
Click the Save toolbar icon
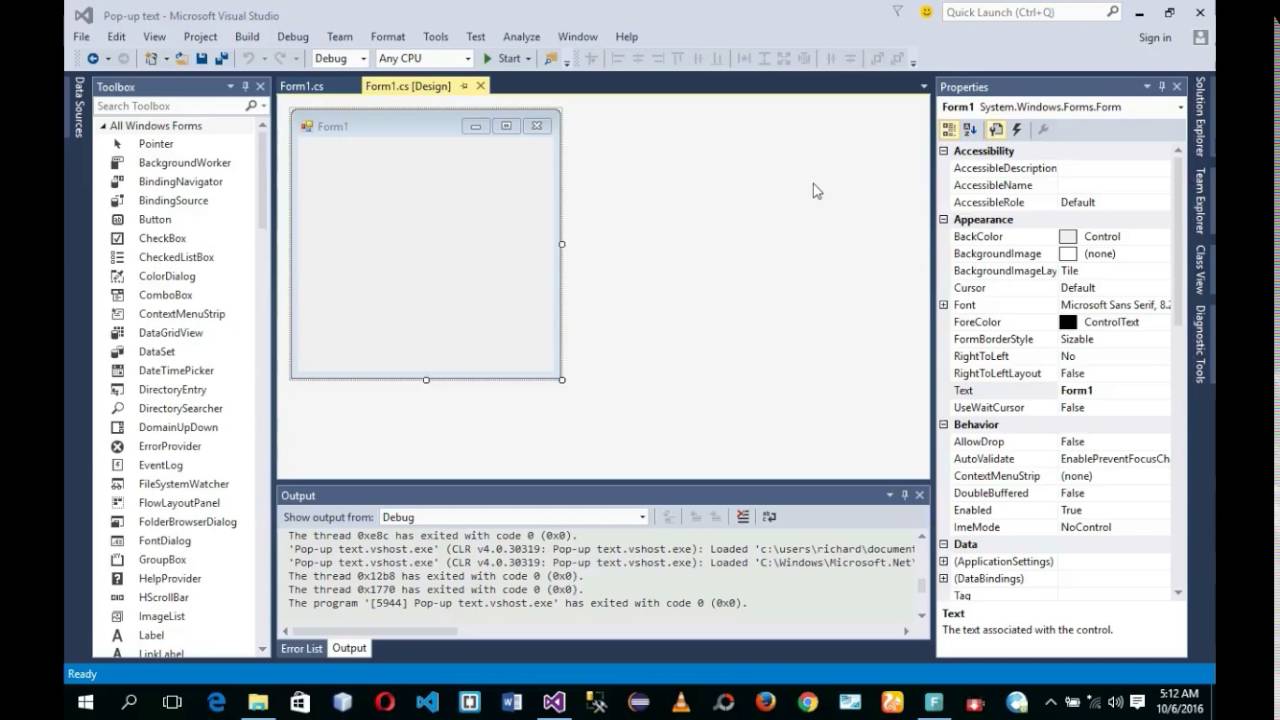tap(202, 58)
